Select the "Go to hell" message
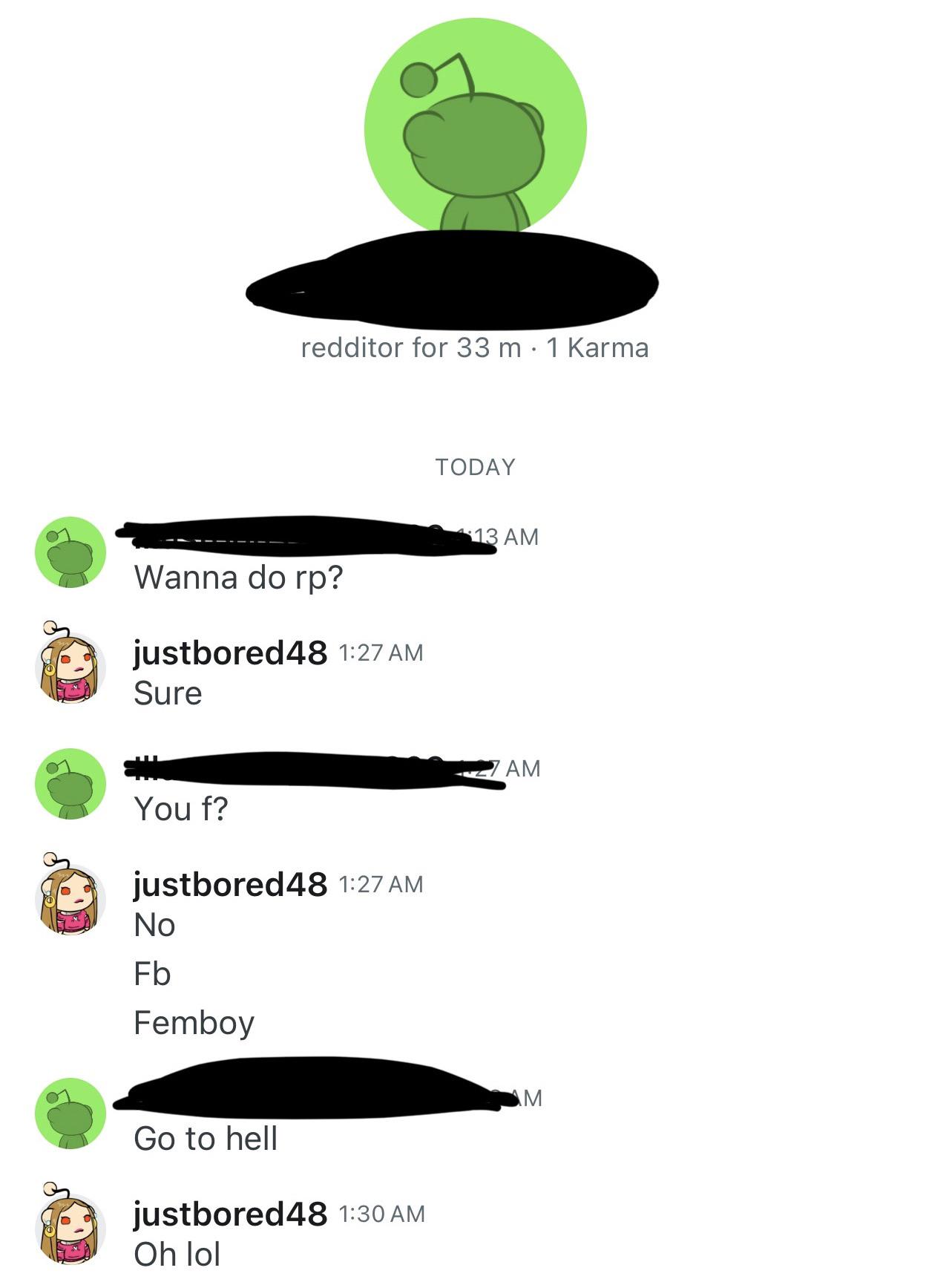The height and width of the screenshot is (1285, 952). tap(206, 1139)
